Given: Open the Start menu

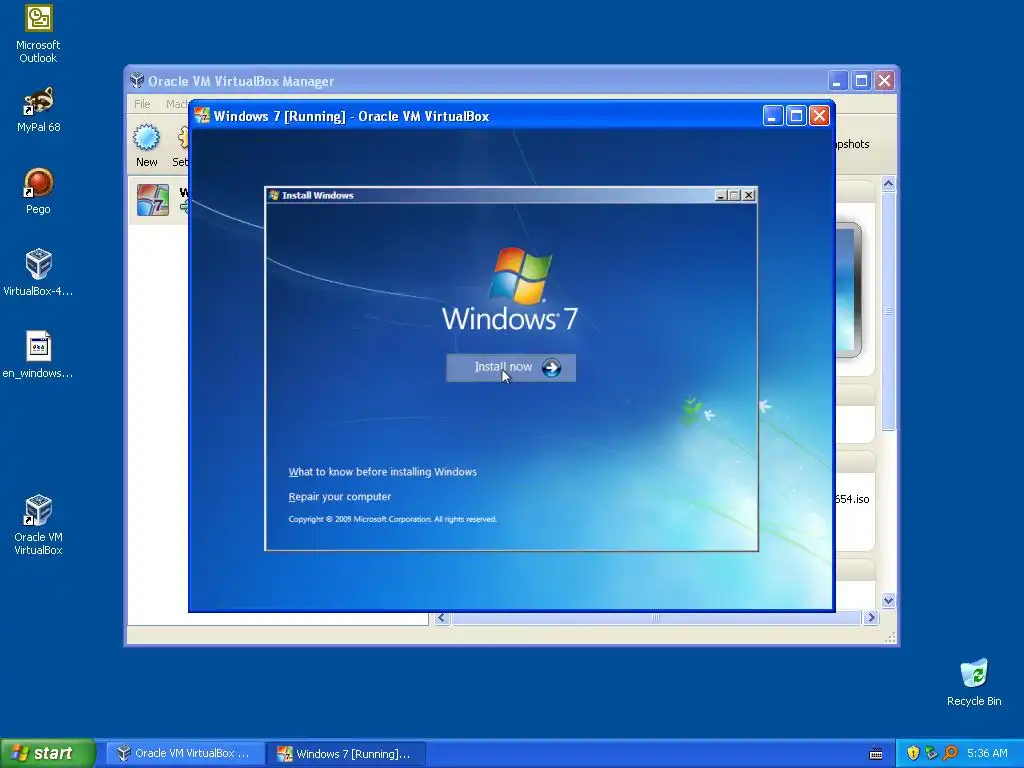Looking at the screenshot, I should pyautogui.click(x=47, y=753).
